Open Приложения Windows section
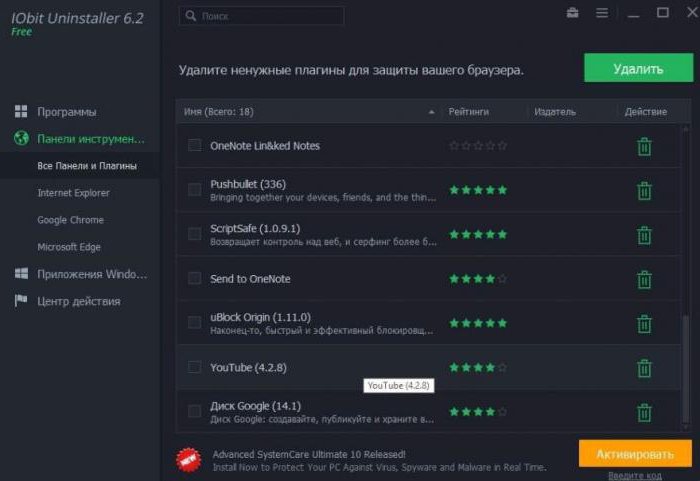 pyautogui.click(x=92, y=274)
